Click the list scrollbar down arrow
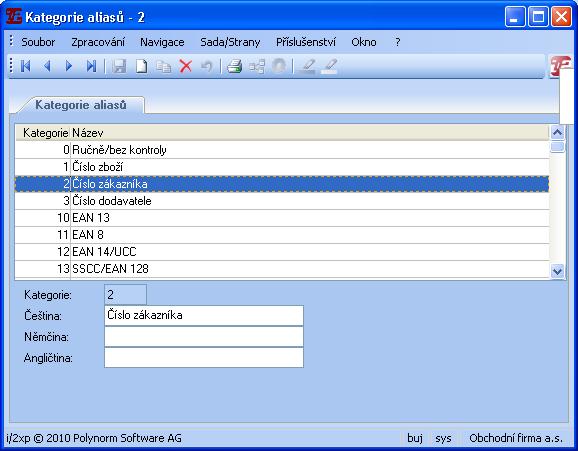Screen dimensions: 578x451 [x=557, y=271]
